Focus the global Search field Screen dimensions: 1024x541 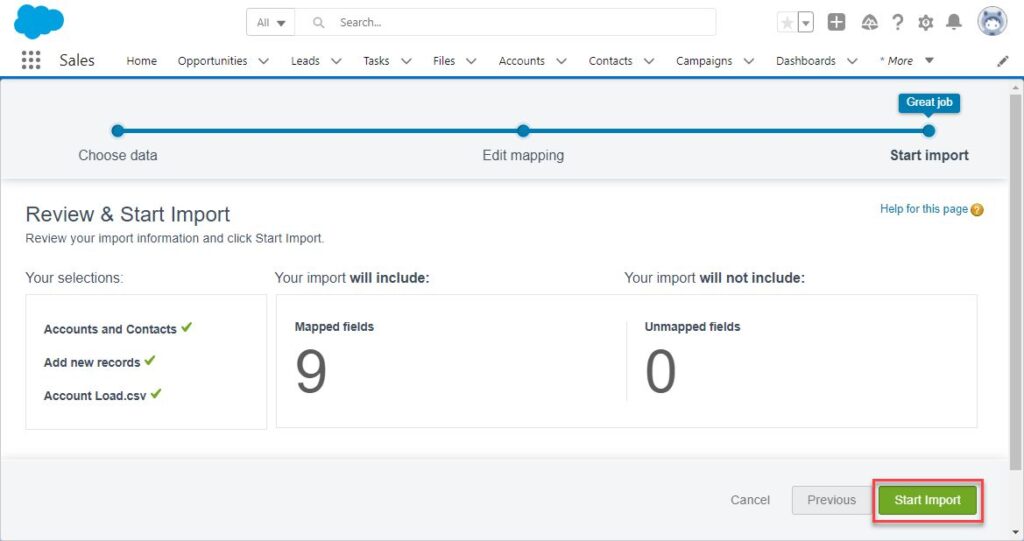[505, 22]
